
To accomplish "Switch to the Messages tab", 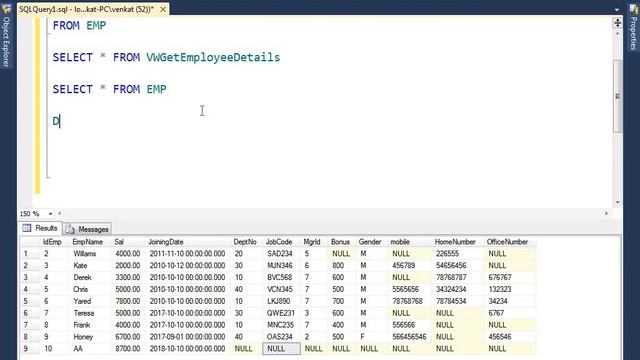I will point(87,229).
